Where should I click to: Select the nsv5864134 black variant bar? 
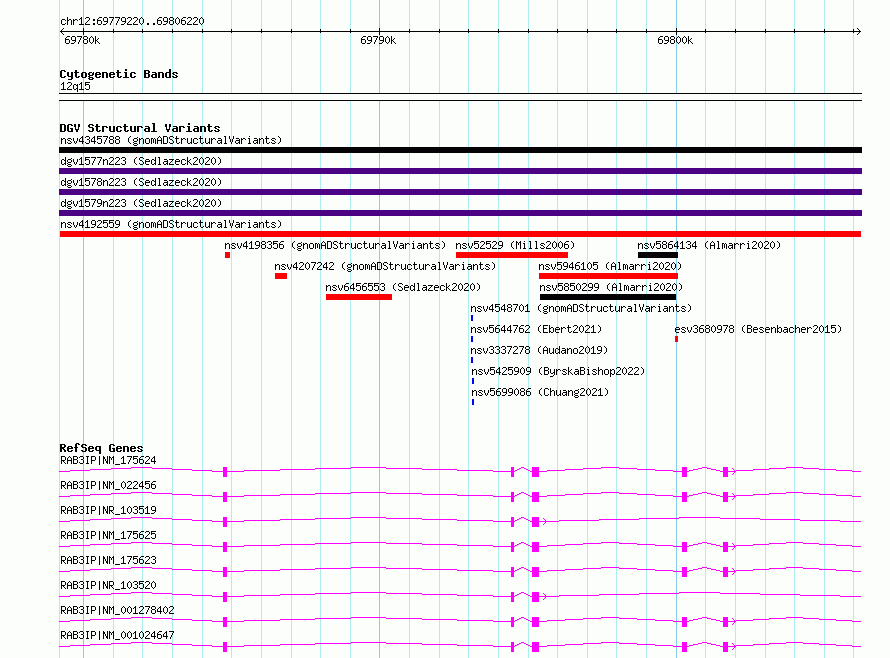[x=657, y=255]
